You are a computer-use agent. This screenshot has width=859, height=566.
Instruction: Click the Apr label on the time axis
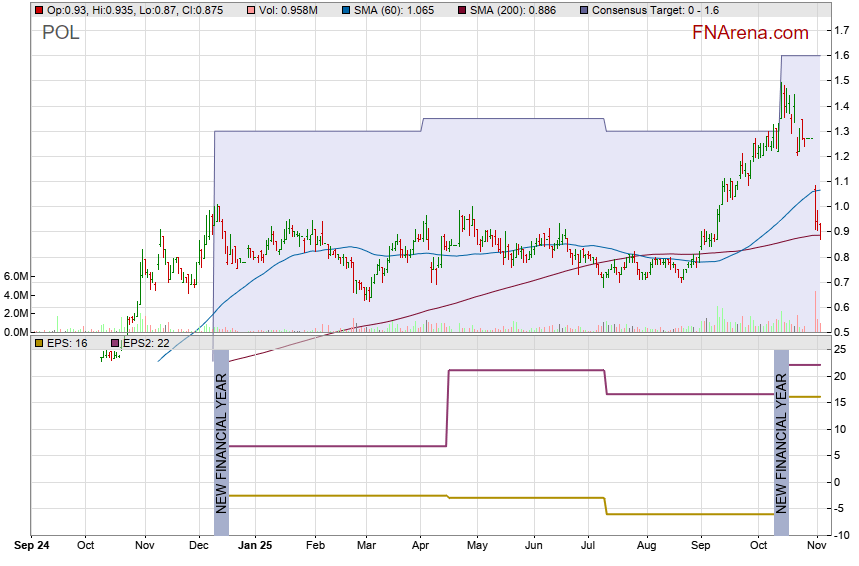[x=420, y=547]
